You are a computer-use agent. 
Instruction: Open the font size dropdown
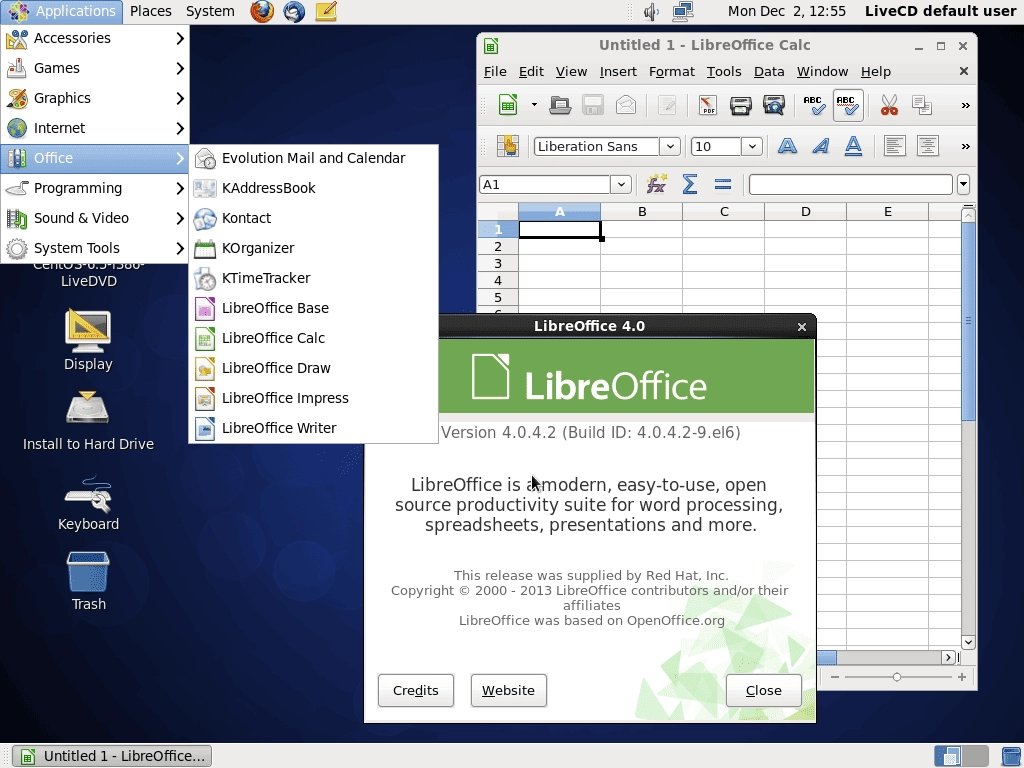click(752, 146)
